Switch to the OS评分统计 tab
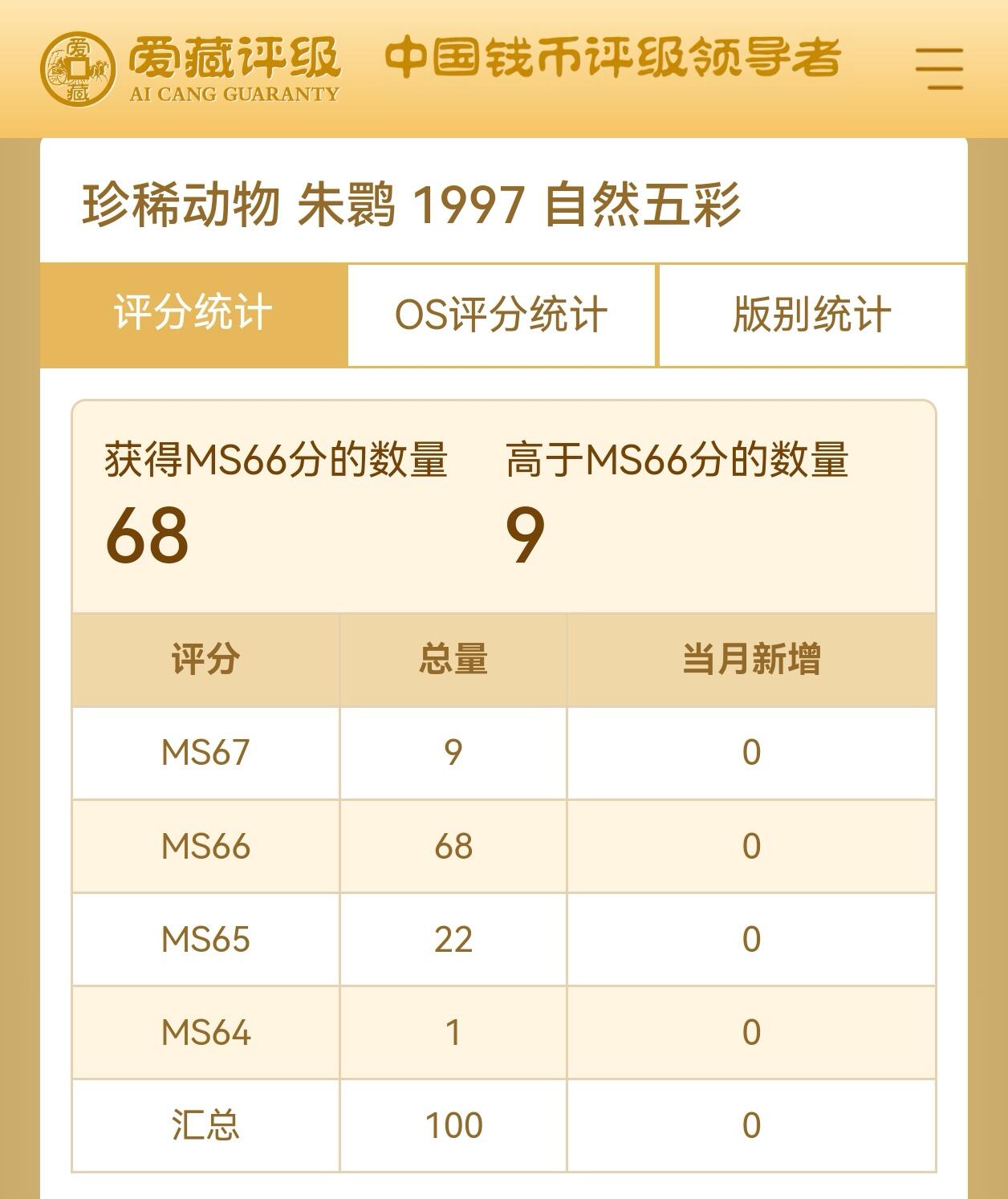The width and height of the screenshot is (1008, 1199). [501, 315]
